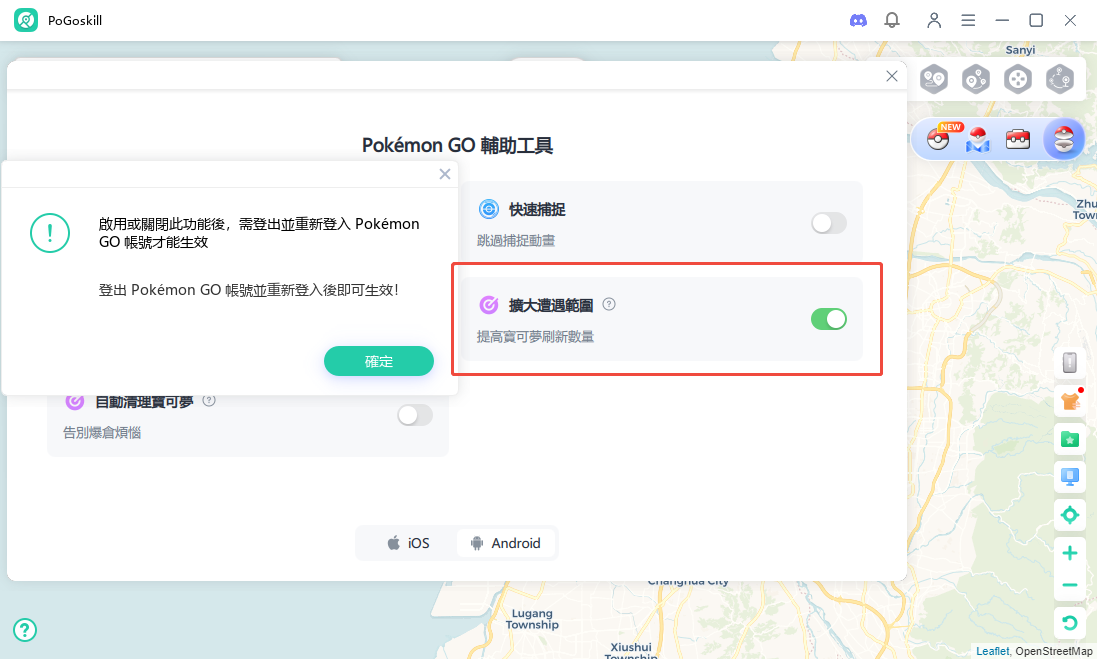Image resolution: width=1097 pixels, height=659 pixels.
Task: Open the red toolbox icon
Action: click(x=1018, y=139)
